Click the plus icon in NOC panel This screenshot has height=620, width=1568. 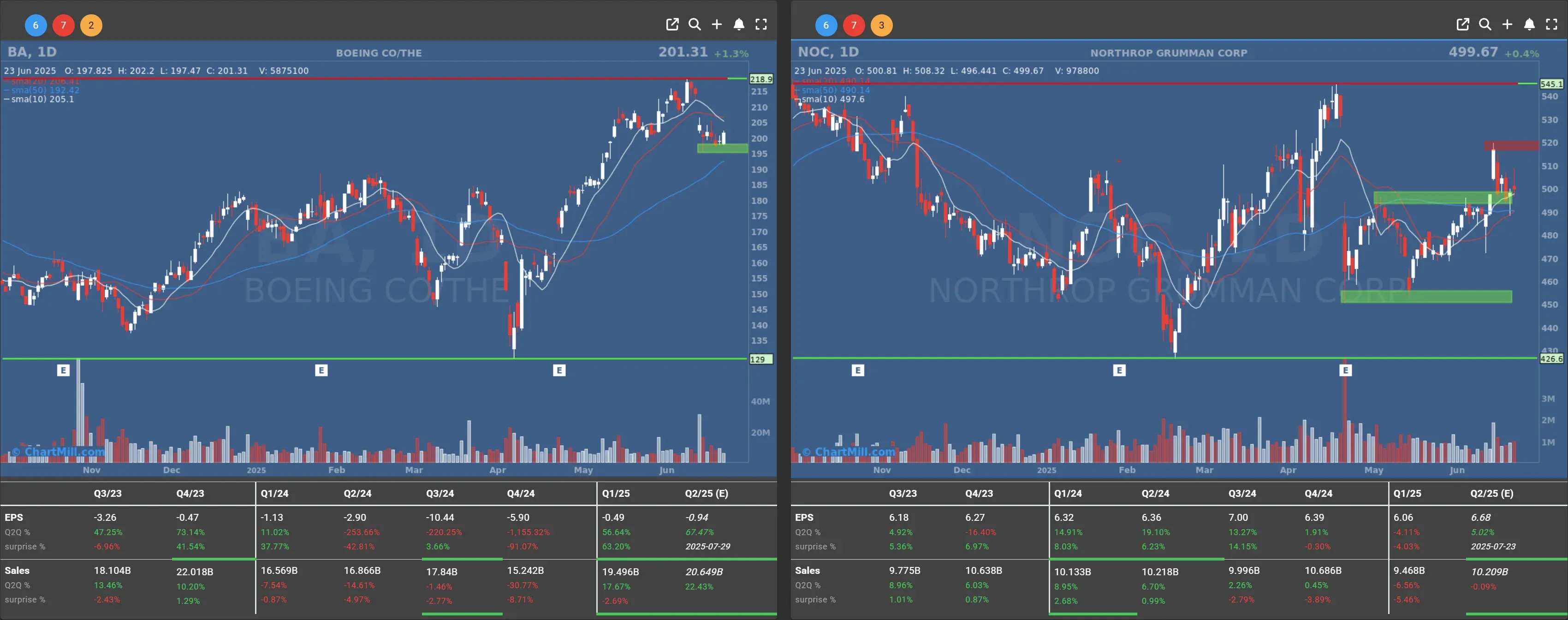click(x=1507, y=24)
